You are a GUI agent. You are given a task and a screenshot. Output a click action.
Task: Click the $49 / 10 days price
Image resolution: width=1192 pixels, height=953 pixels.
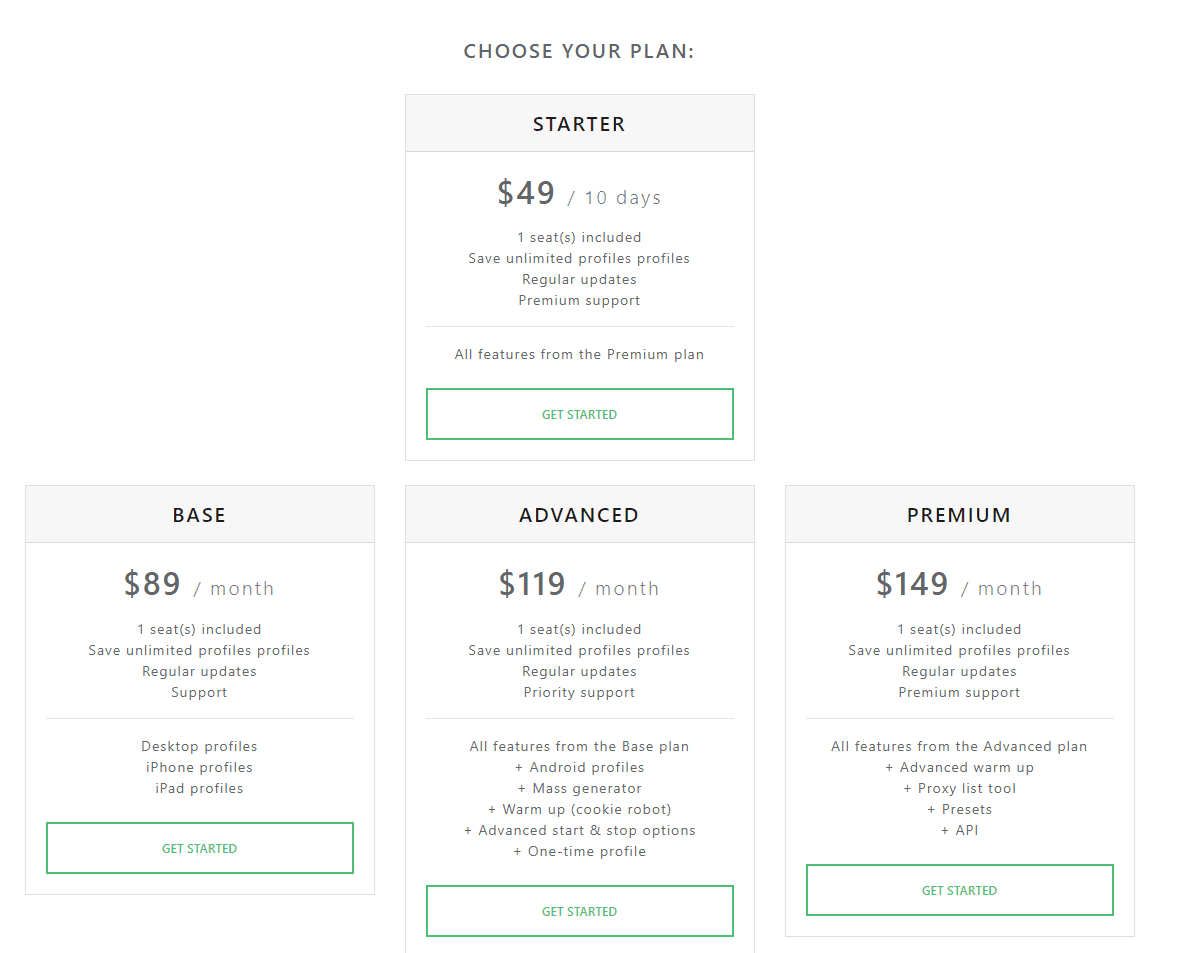click(x=579, y=193)
